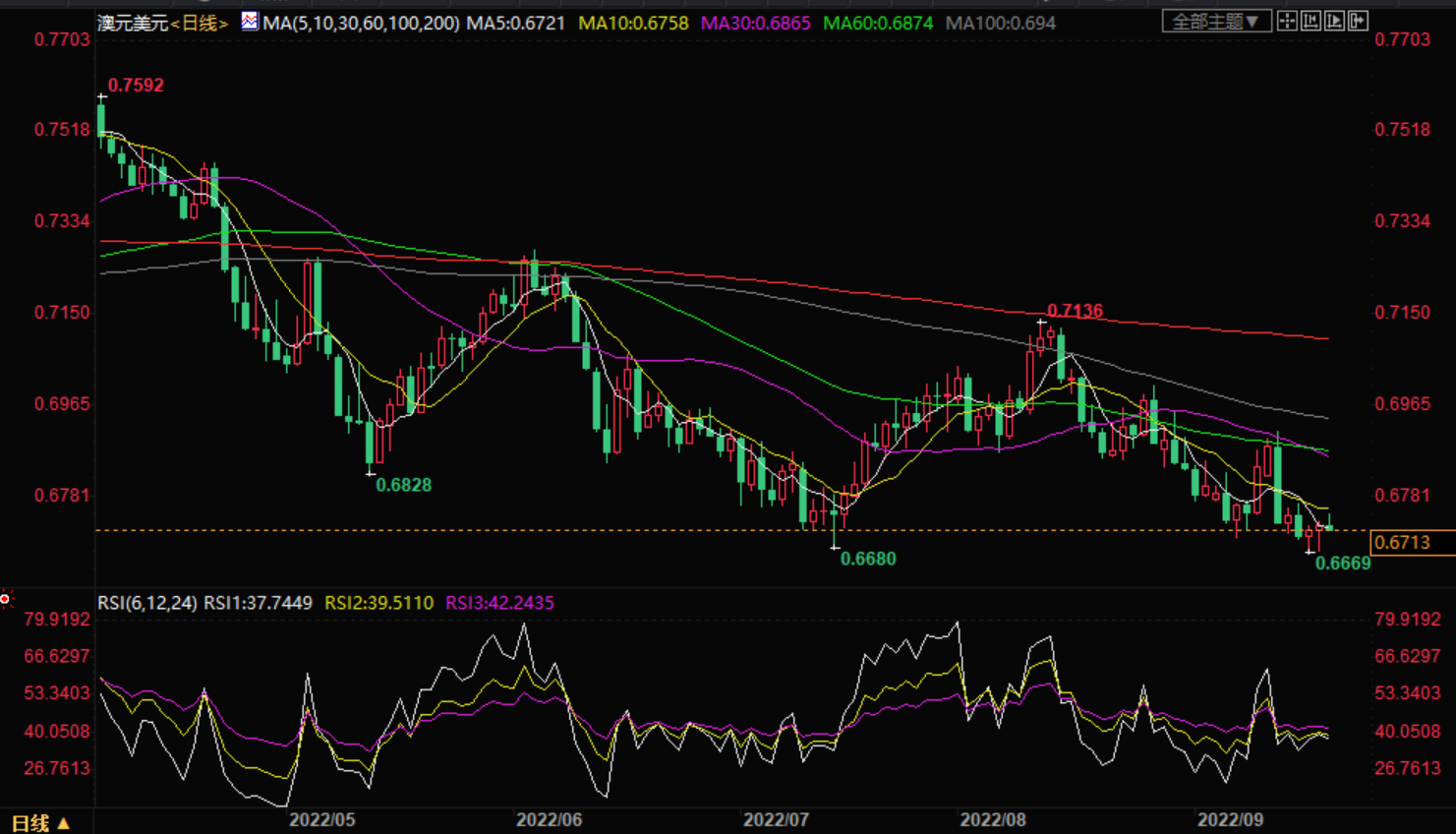This screenshot has height=834, width=1456.
Task: Open the 全部主题 theme dropdown
Action: coord(1216,21)
